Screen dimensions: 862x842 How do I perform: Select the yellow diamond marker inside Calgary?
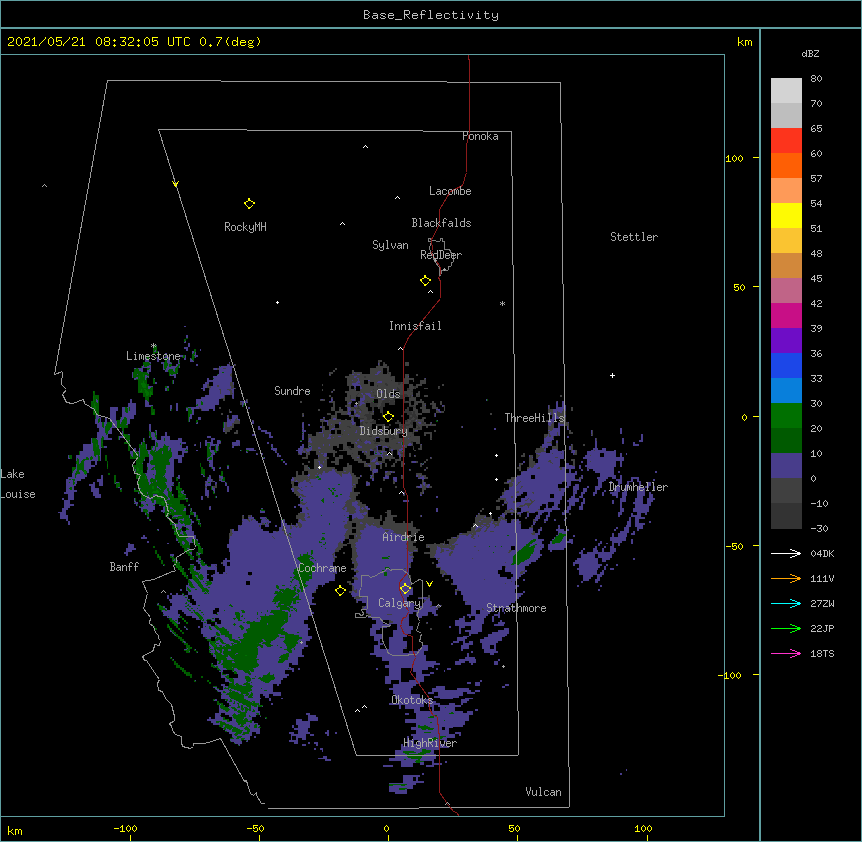pyautogui.click(x=405, y=589)
